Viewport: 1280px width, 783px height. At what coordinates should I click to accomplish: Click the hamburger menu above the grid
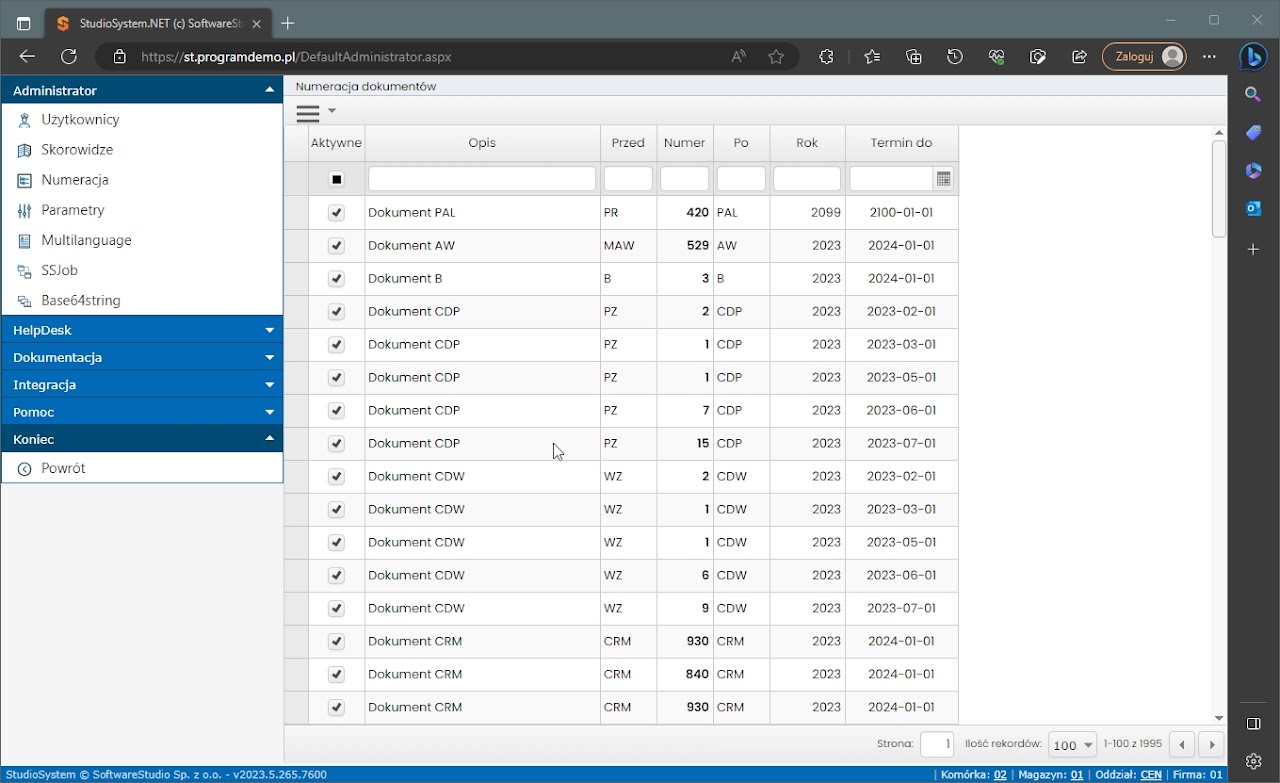(x=308, y=113)
